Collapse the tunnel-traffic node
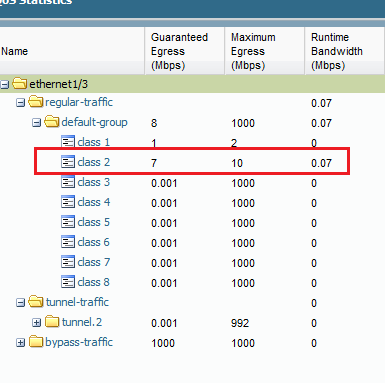The image size is (385, 386). (x=20, y=303)
